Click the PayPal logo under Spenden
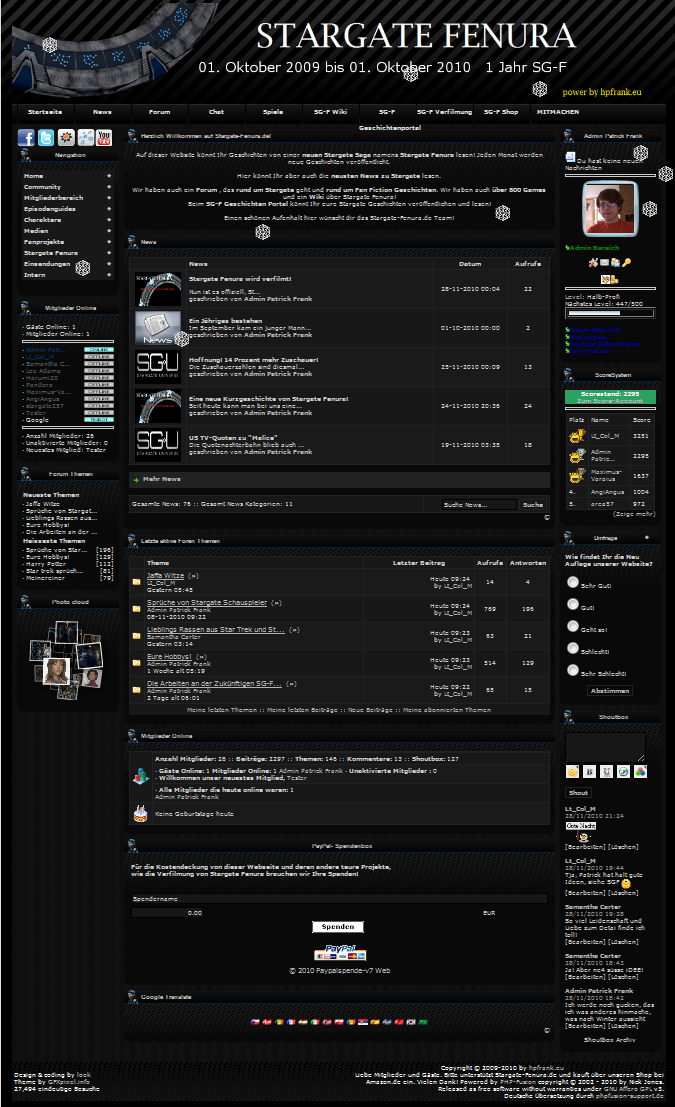The height and width of the screenshot is (1107, 675). pyautogui.click(x=340, y=953)
